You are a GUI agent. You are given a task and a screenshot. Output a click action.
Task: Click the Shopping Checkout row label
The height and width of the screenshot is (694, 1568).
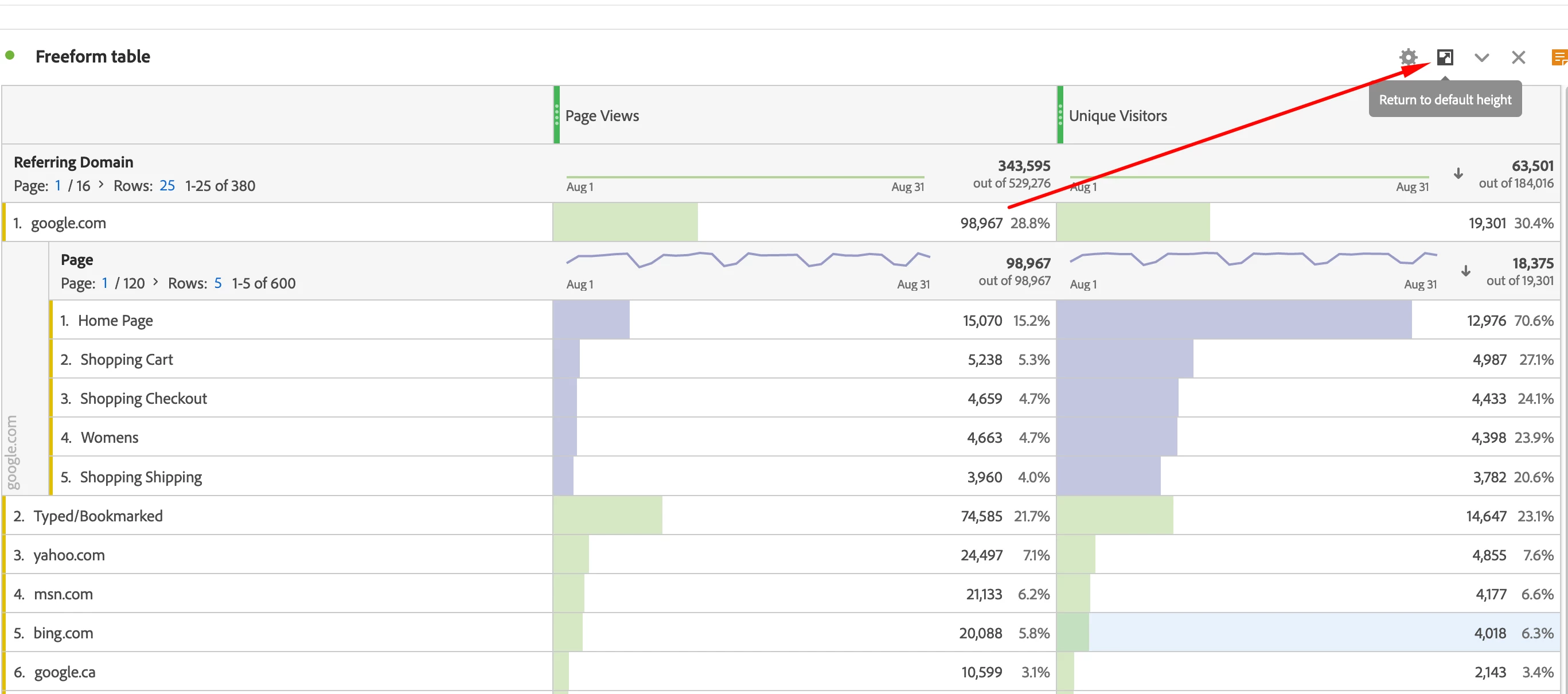coord(143,398)
